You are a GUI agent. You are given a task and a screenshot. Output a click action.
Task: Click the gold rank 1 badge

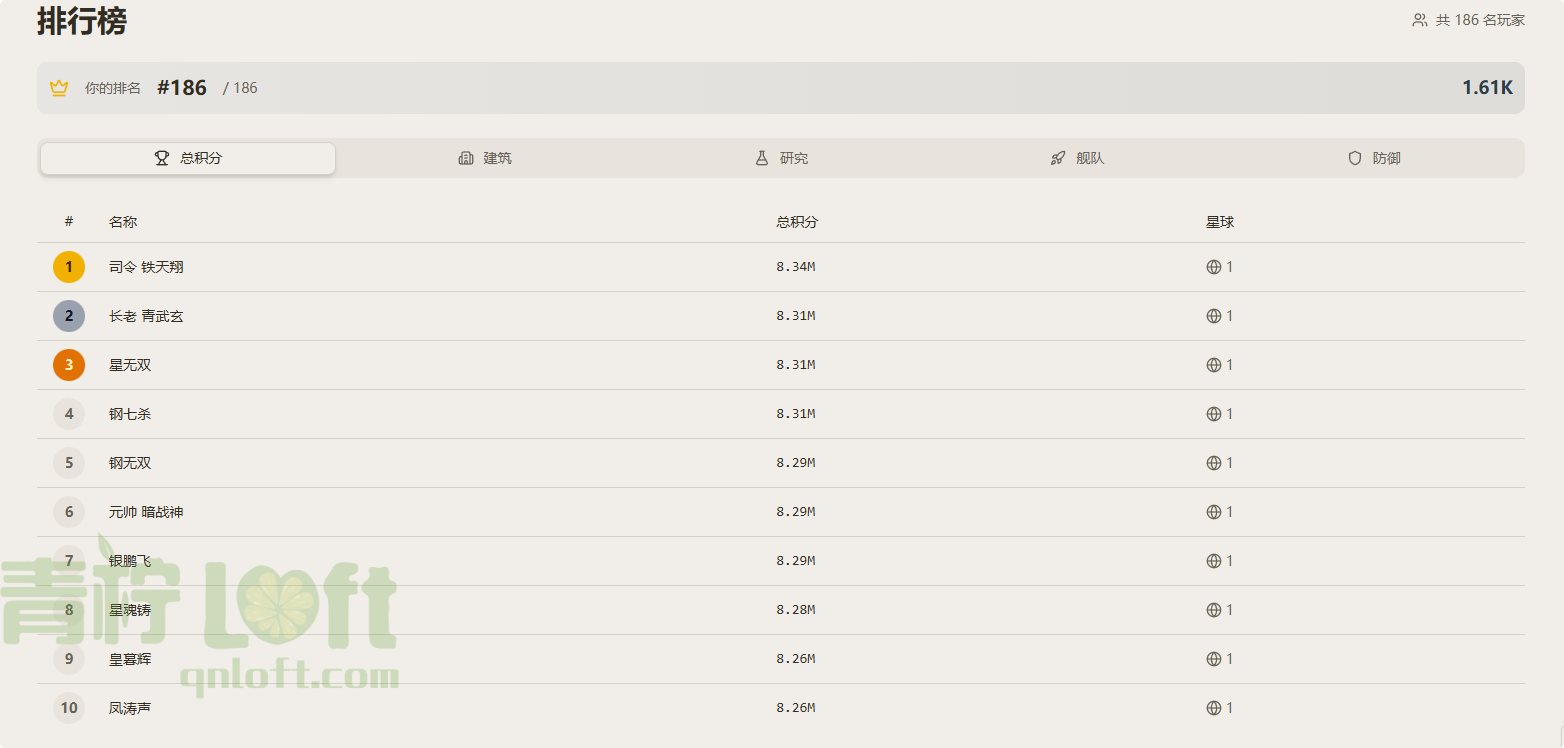69,267
